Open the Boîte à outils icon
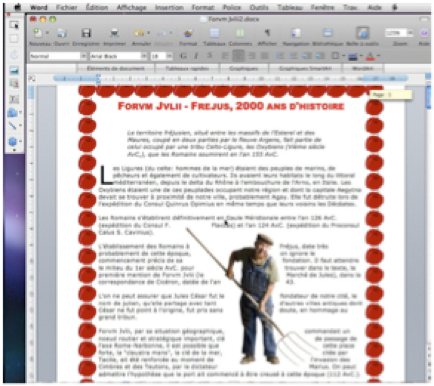 click(x=363, y=33)
